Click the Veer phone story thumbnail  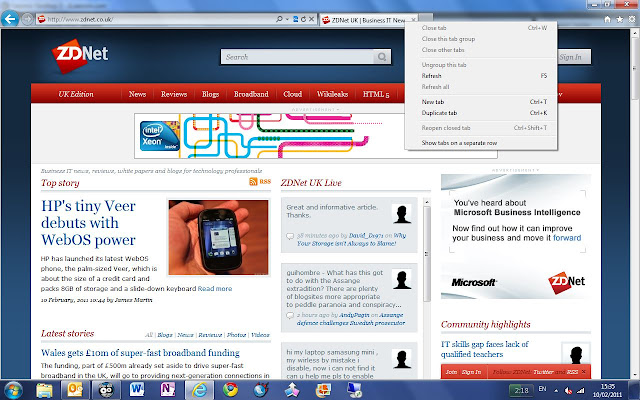[x=219, y=237]
